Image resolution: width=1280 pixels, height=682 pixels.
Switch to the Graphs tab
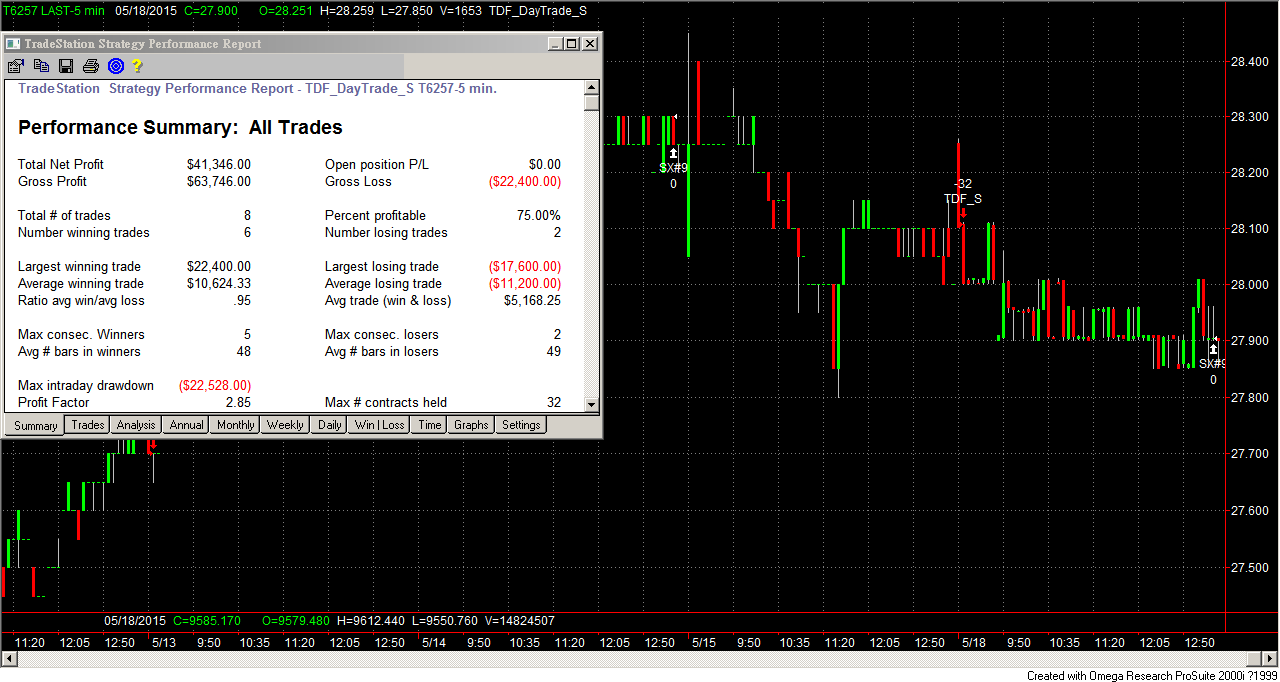471,425
